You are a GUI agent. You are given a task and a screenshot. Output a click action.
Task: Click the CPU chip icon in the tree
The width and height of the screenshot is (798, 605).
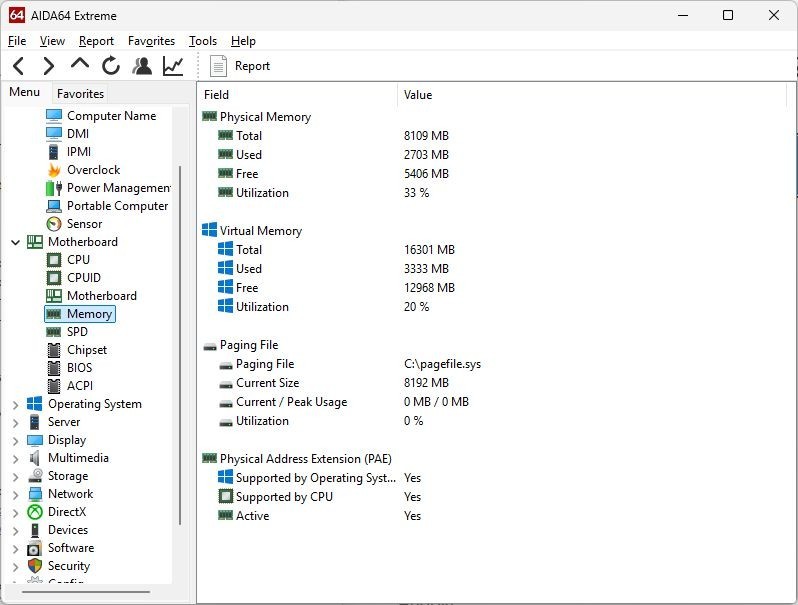coord(54,260)
